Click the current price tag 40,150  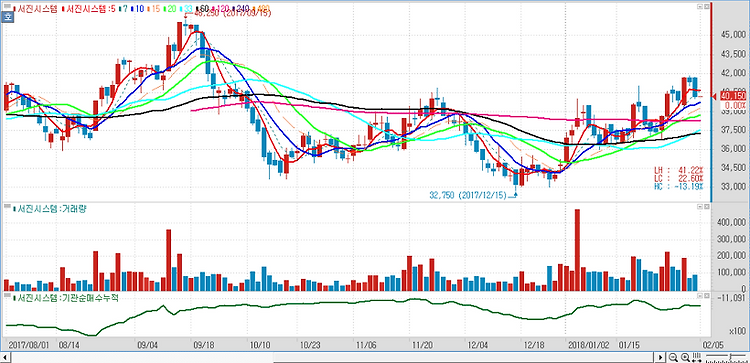pos(732,97)
